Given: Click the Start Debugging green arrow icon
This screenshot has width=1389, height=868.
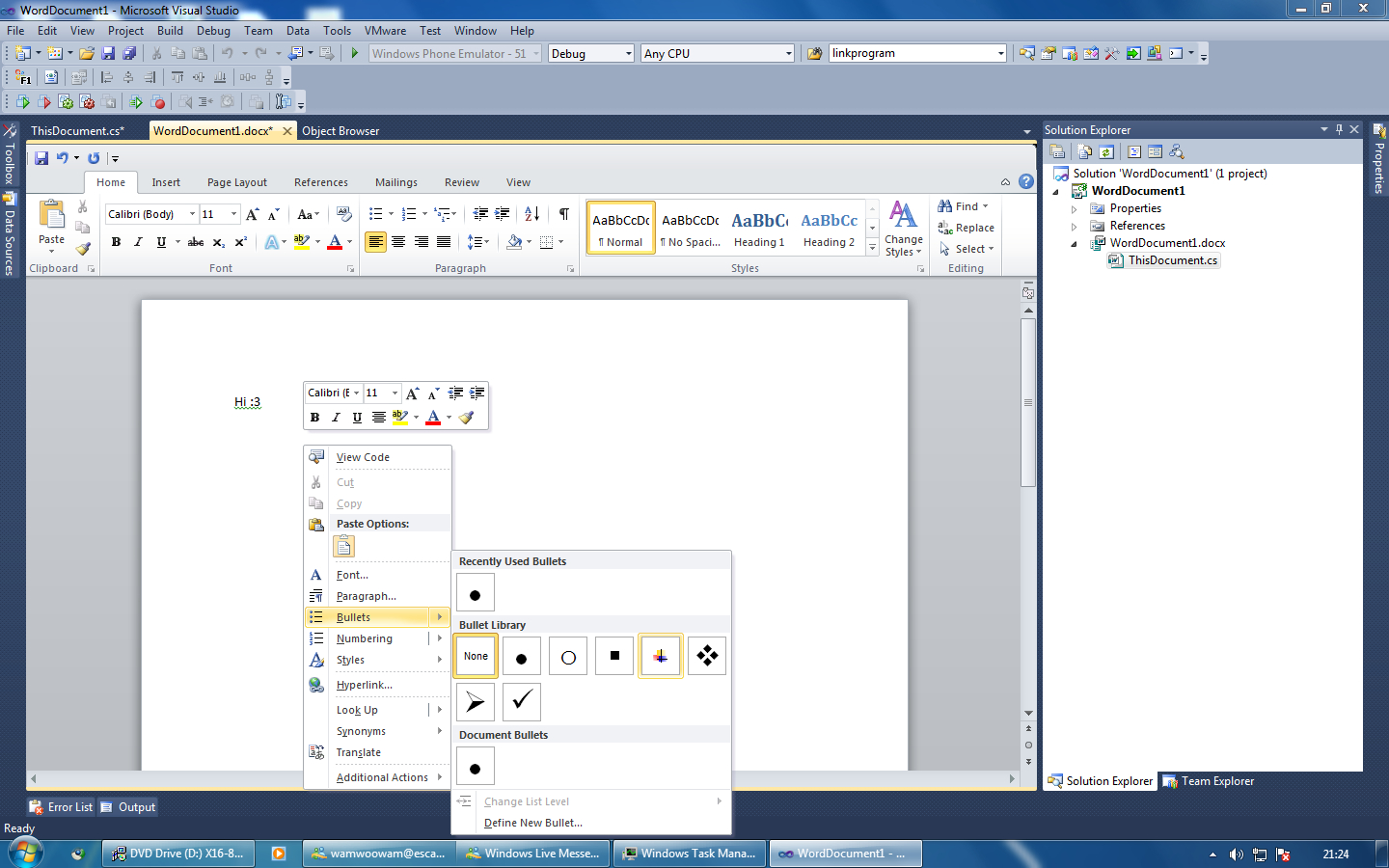Looking at the screenshot, I should point(355,54).
